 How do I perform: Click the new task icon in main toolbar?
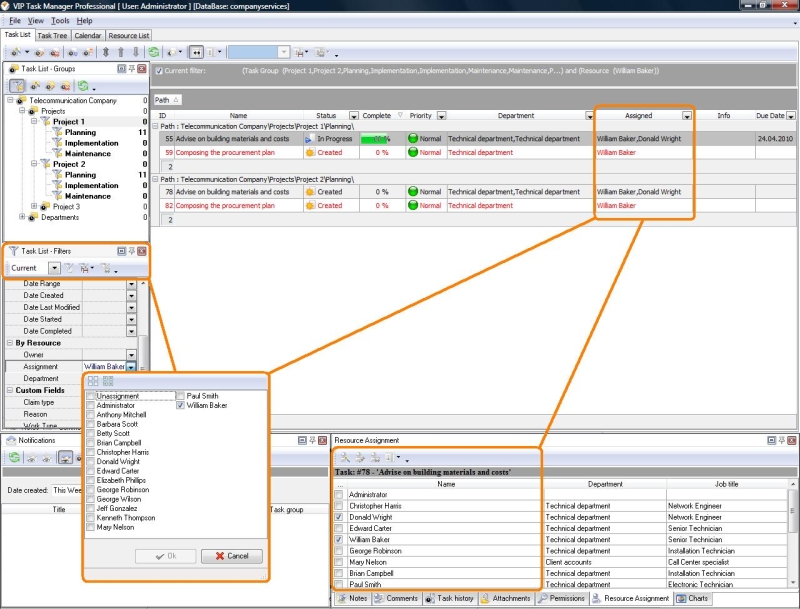coord(16,52)
